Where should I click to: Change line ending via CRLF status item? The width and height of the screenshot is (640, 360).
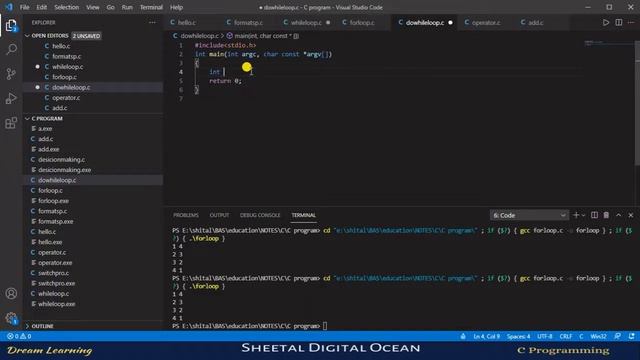[566, 336]
